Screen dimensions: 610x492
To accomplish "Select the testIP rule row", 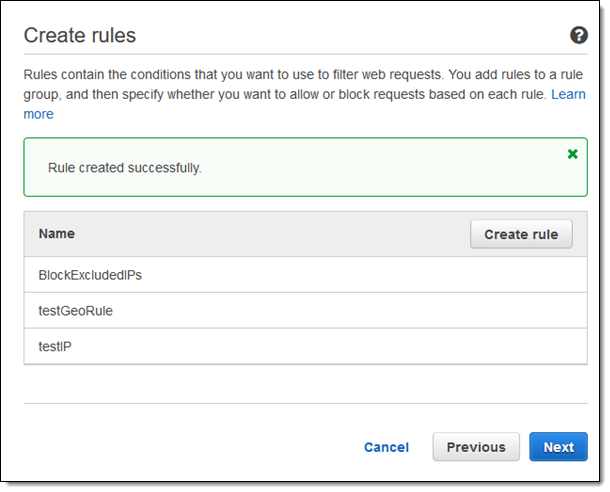I will (55, 347).
